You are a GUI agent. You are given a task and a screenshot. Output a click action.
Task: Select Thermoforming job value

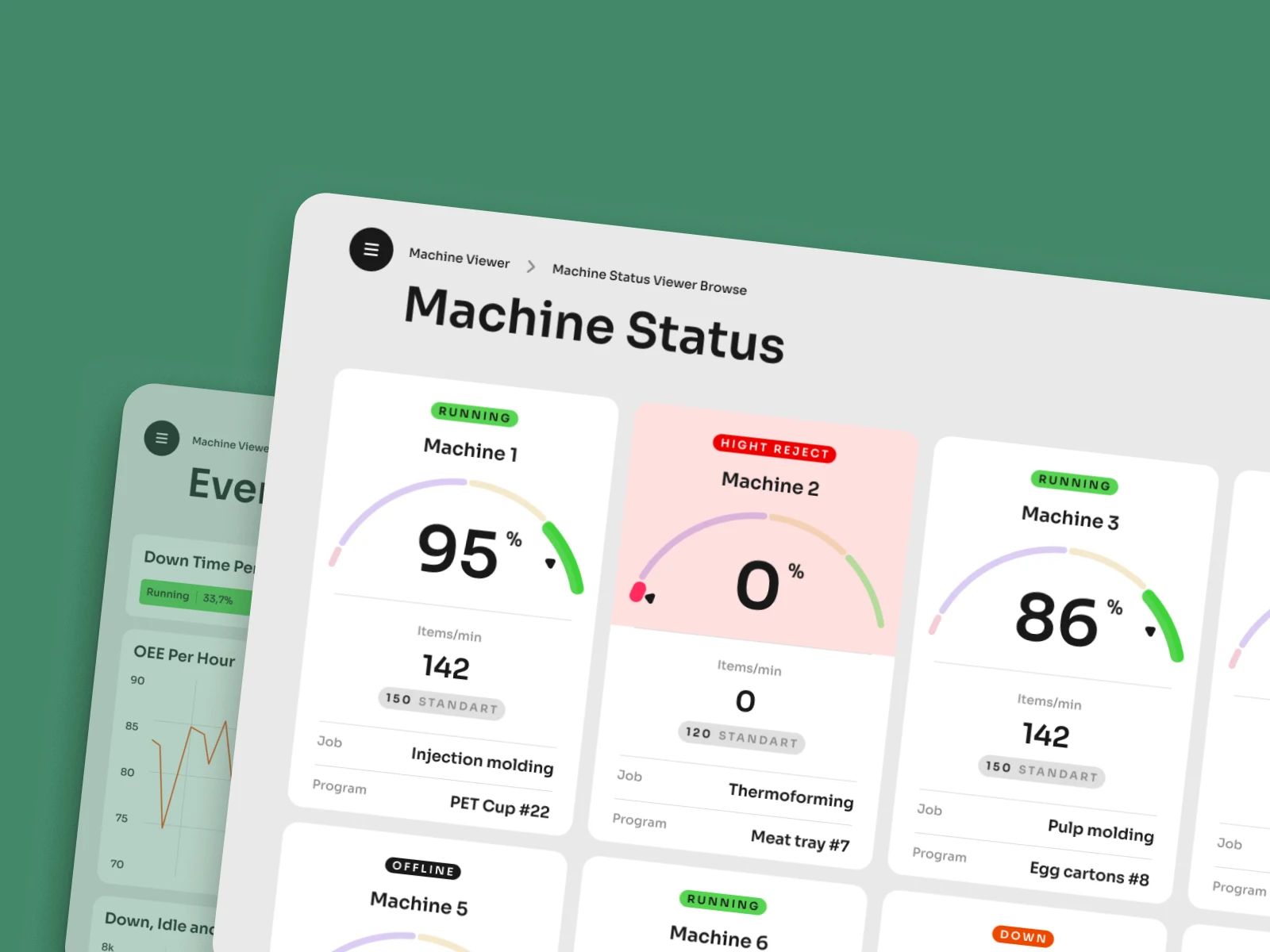(791, 795)
